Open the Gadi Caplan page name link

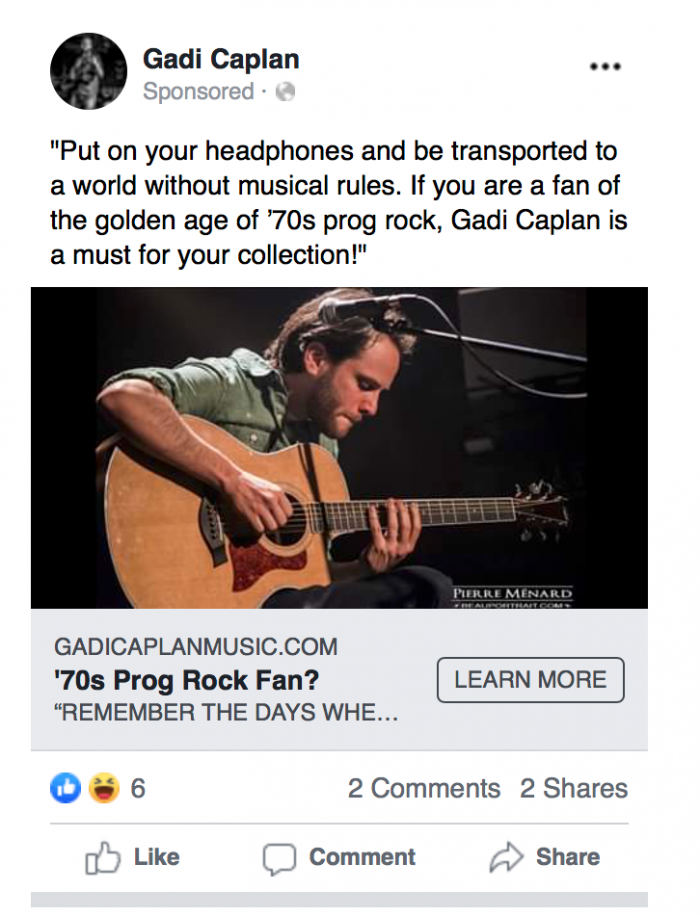tap(221, 59)
